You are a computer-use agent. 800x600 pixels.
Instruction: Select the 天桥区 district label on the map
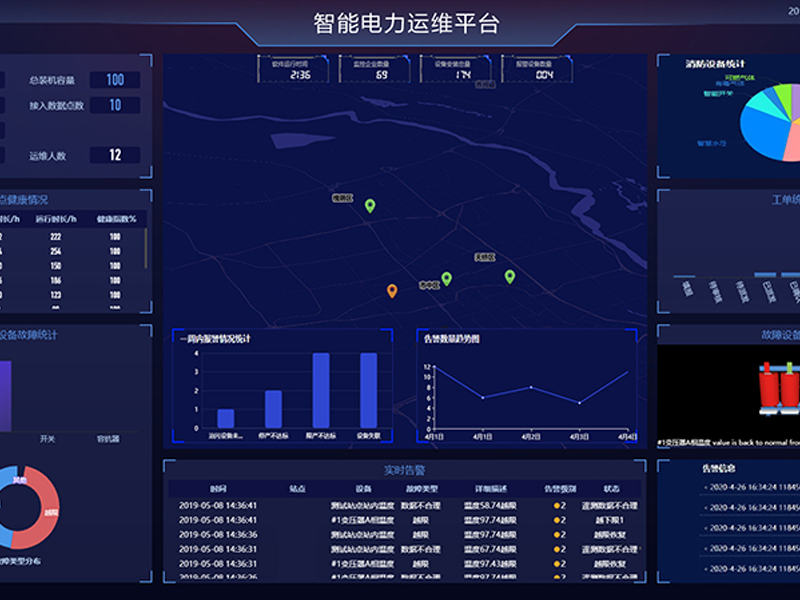[485, 257]
